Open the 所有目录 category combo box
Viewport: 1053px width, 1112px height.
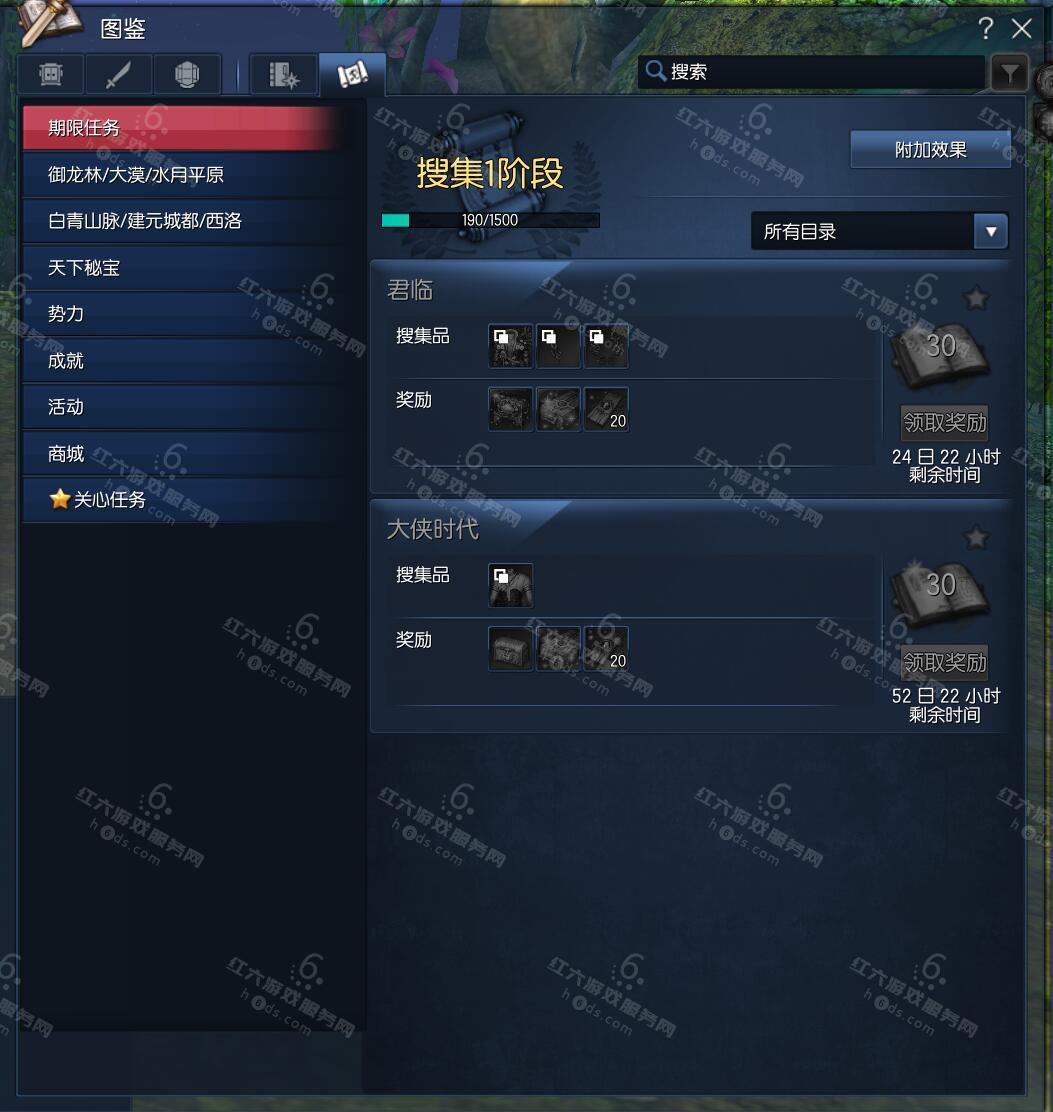879,231
